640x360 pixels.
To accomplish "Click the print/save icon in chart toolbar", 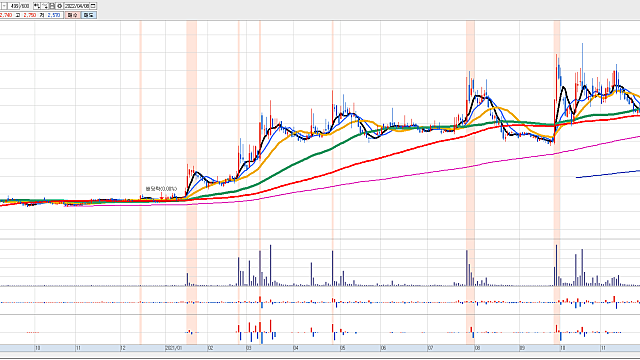I will 52,6.
